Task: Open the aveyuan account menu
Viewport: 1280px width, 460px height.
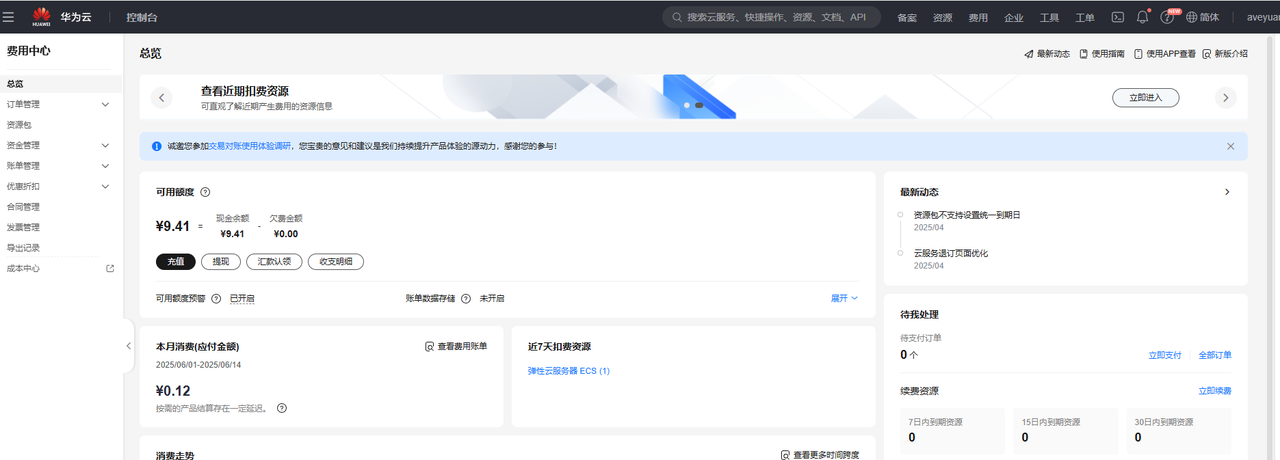Action: point(1263,17)
